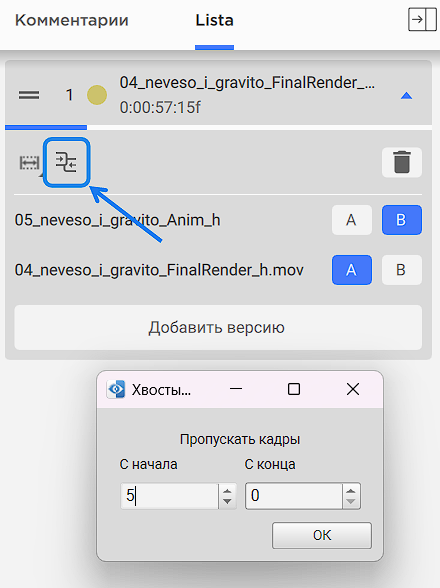
Task: Collapse the side panel with arrow icon
Action: tap(422, 20)
